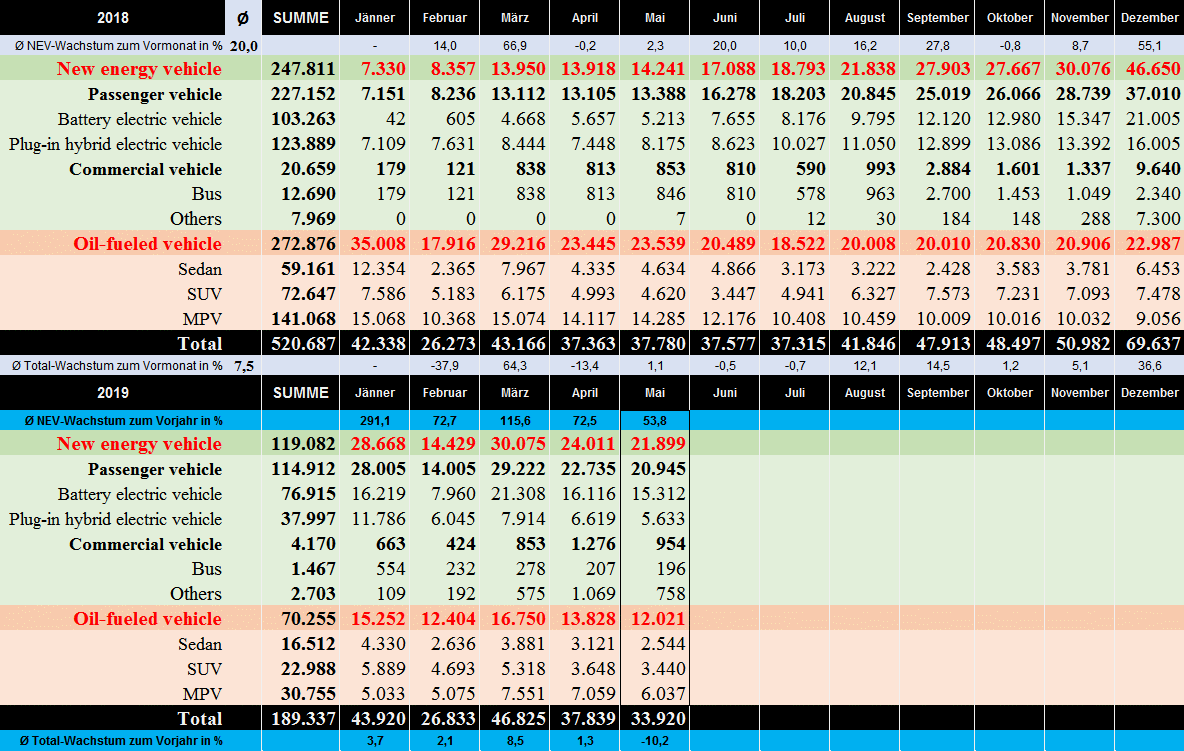
Task: Click 2019 Battery electric März value "21.308"
Action: pyautogui.click(x=518, y=494)
